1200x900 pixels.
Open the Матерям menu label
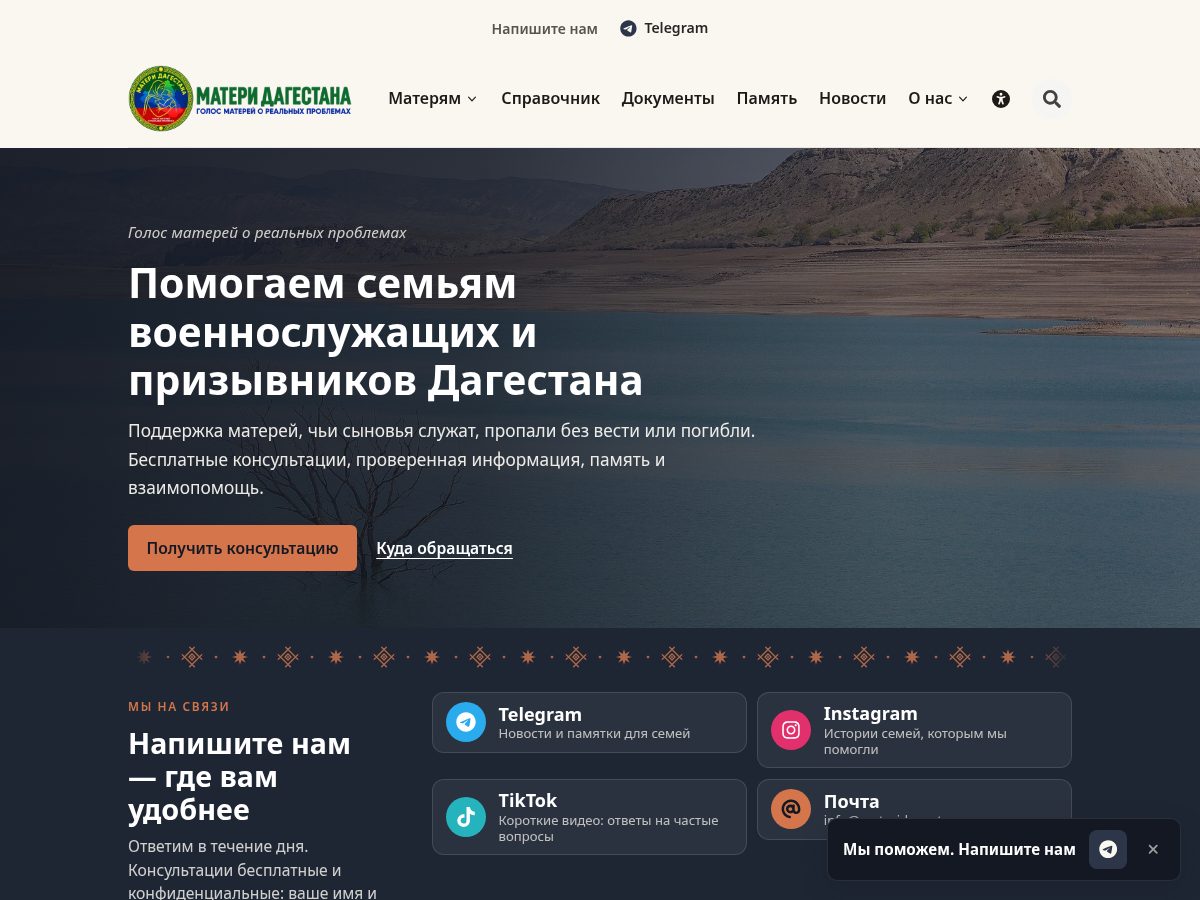pyautogui.click(x=425, y=98)
